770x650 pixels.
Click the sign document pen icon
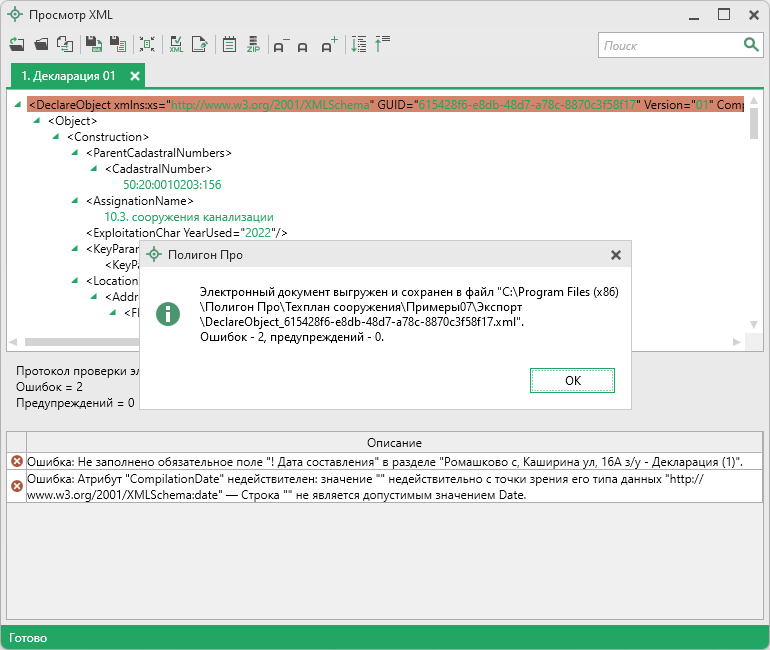(x=200, y=45)
